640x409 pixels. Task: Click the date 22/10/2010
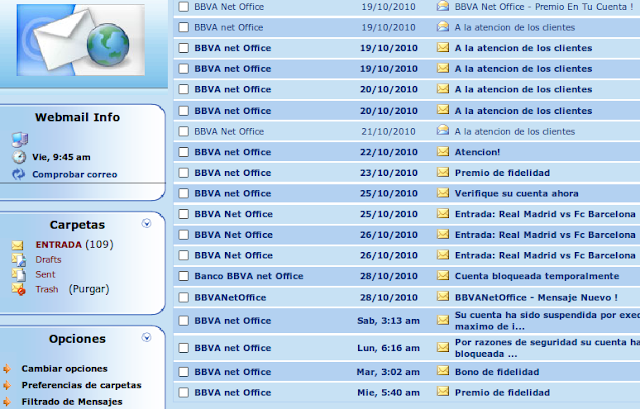[389, 152]
